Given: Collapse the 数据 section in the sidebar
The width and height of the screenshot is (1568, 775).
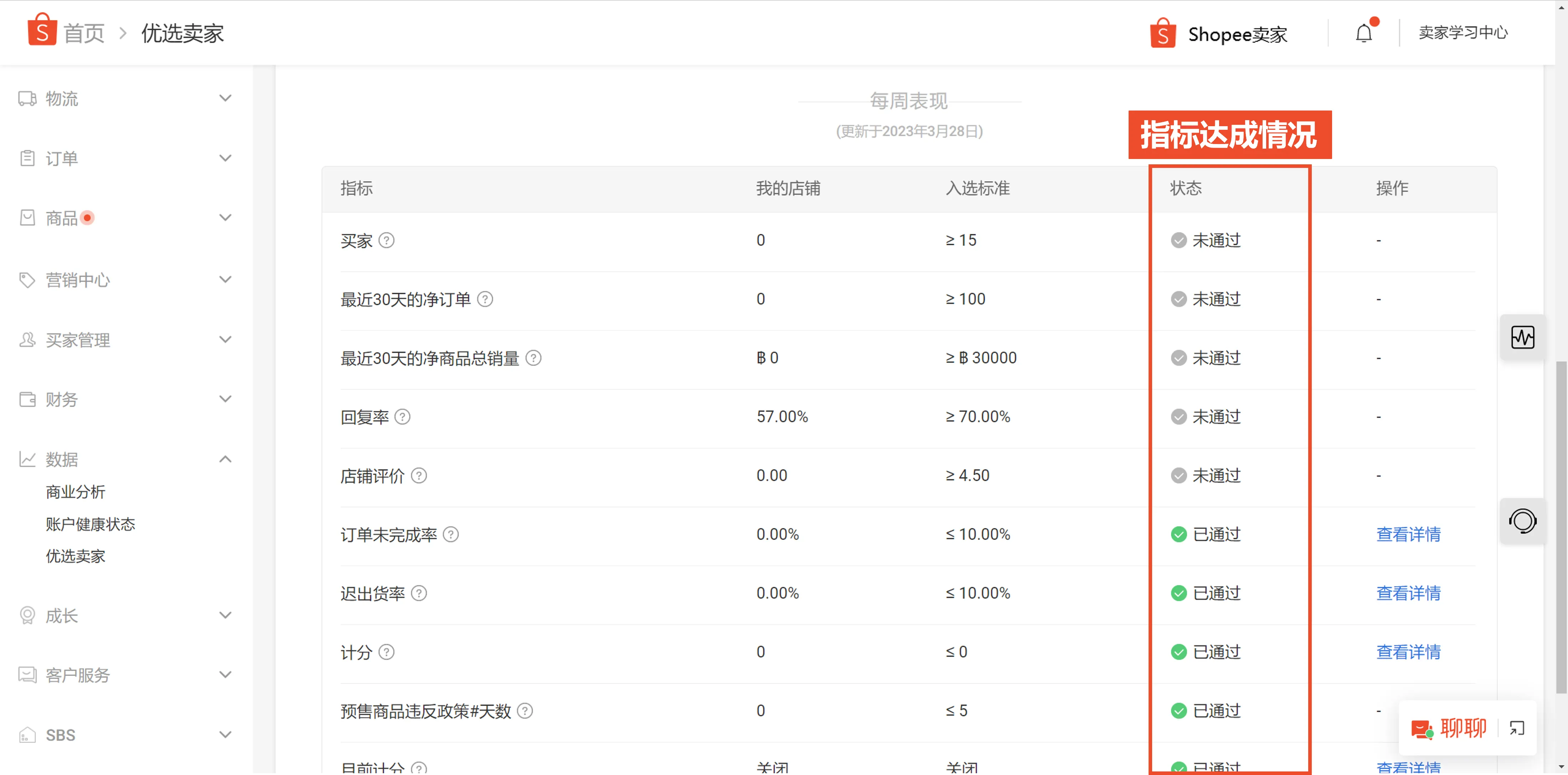Looking at the screenshot, I should click(225, 459).
